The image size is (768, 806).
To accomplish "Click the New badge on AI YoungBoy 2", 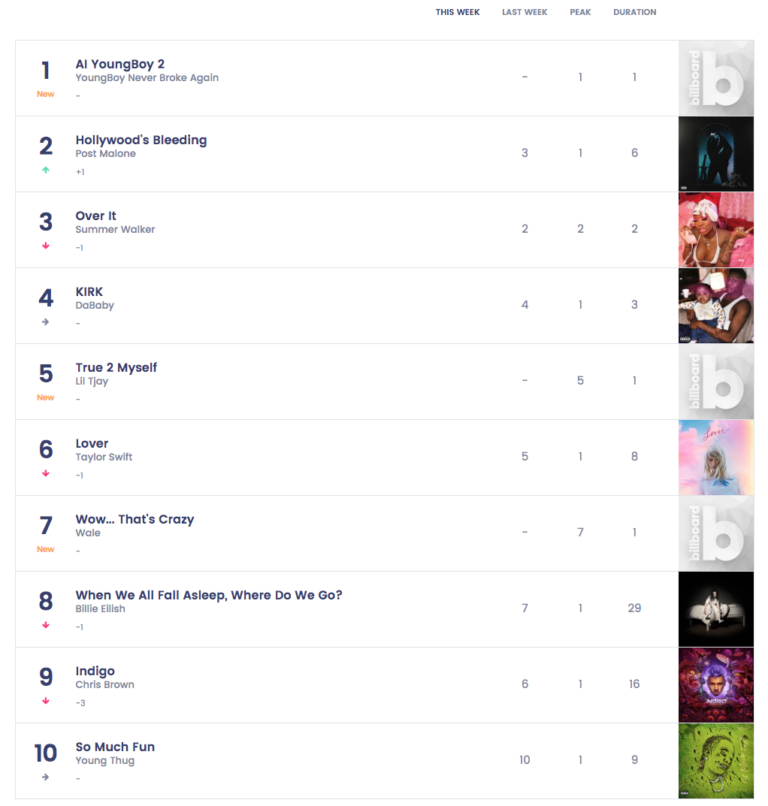I will [46, 94].
